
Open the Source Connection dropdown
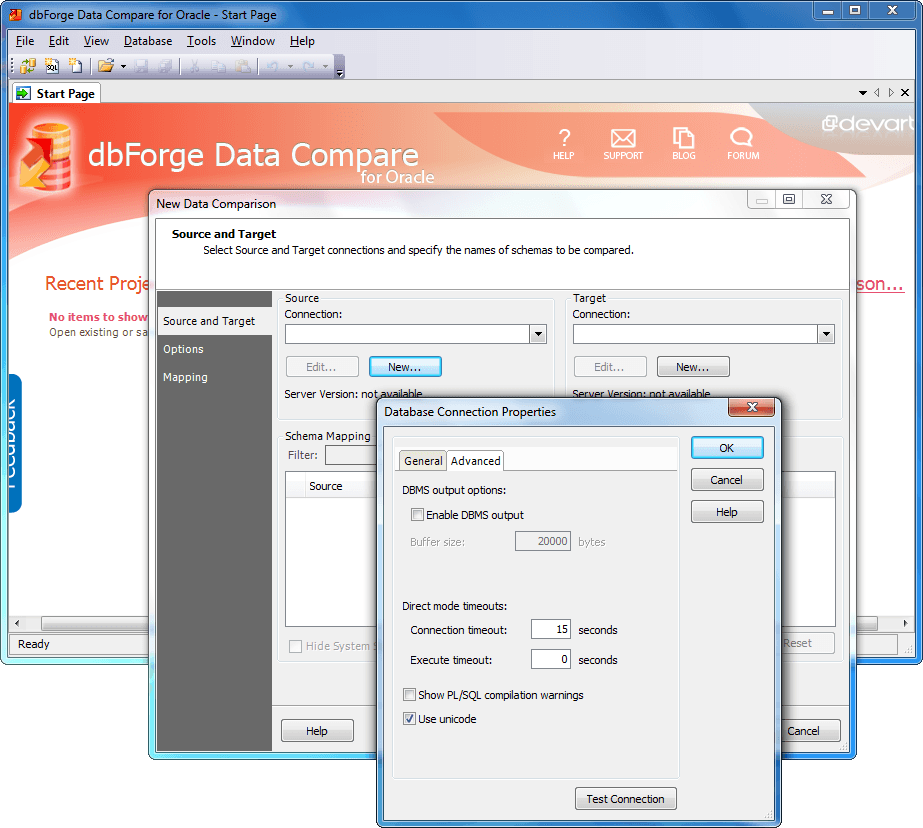[538, 334]
